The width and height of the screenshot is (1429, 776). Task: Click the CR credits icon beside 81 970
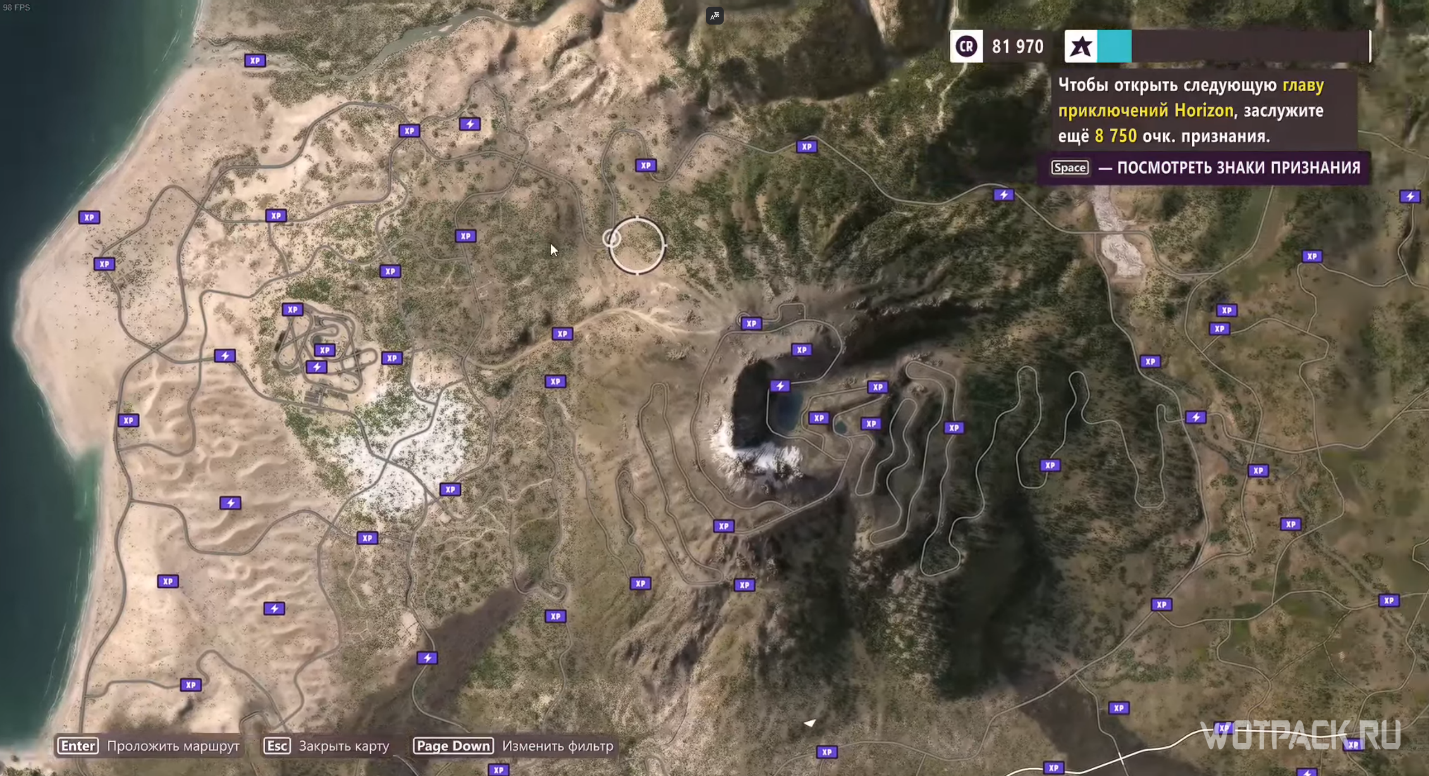click(x=966, y=46)
